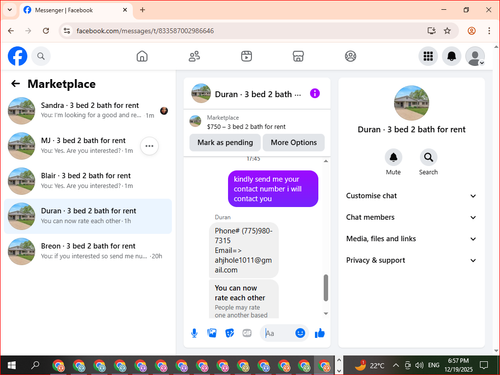Reload the page with the refresh icon
This screenshot has height=375, width=500.
[x=46, y=31]
